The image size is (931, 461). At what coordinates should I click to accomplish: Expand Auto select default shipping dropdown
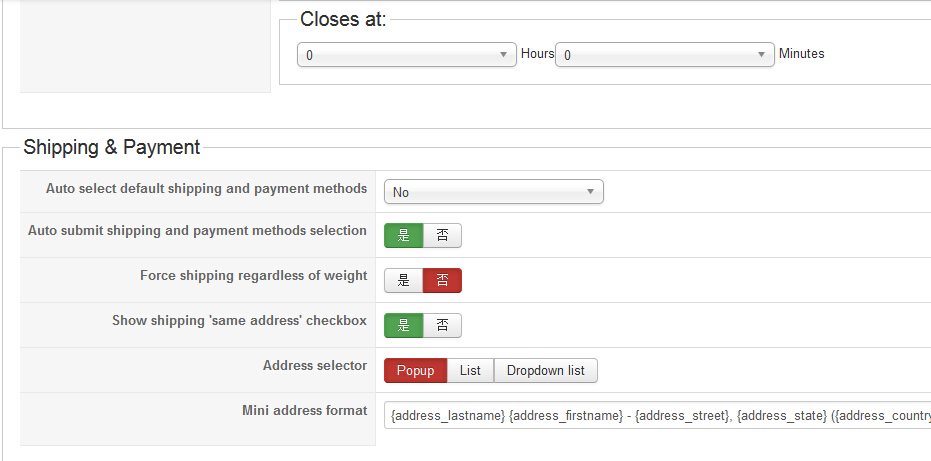[493, 192]
